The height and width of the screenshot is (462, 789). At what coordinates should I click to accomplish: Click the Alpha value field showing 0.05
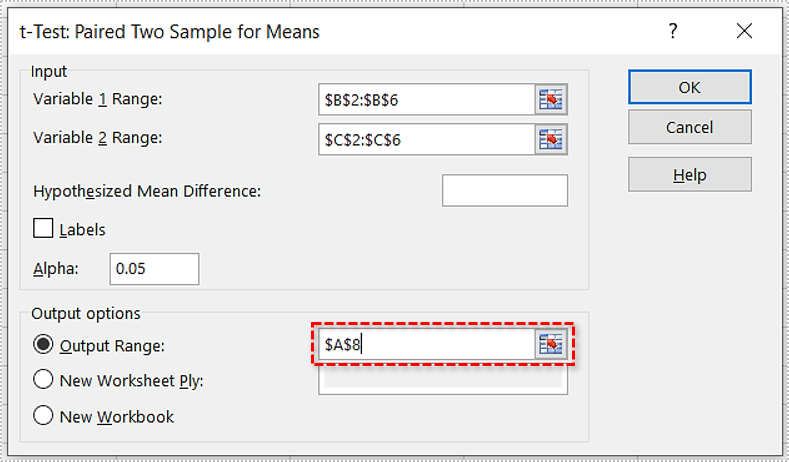154,269
